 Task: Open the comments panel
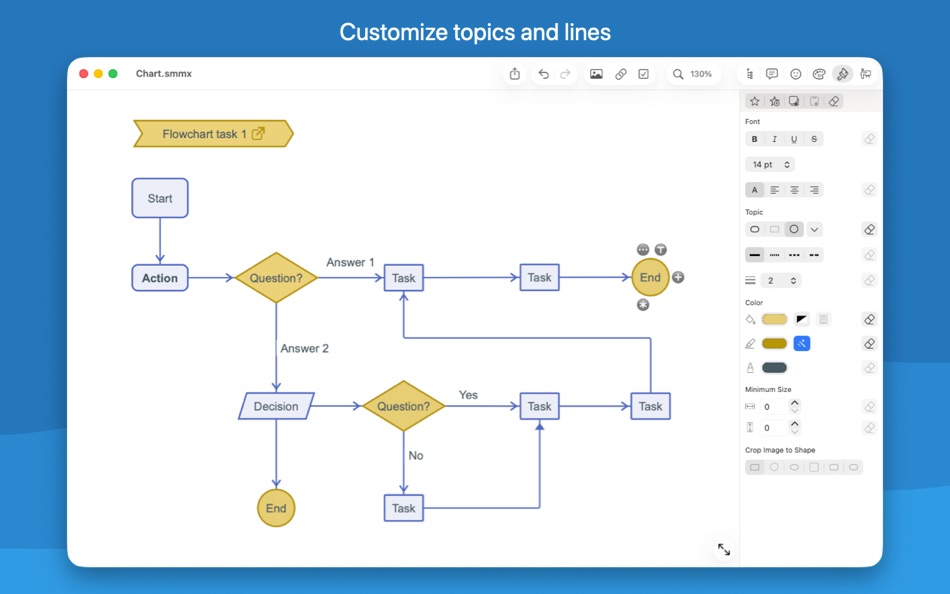click(x=771, y=73)
